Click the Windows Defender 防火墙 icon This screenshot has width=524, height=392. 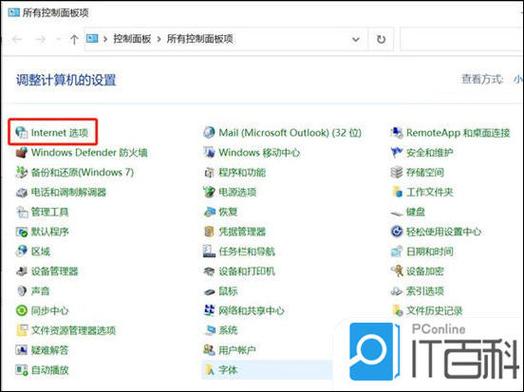21,153
